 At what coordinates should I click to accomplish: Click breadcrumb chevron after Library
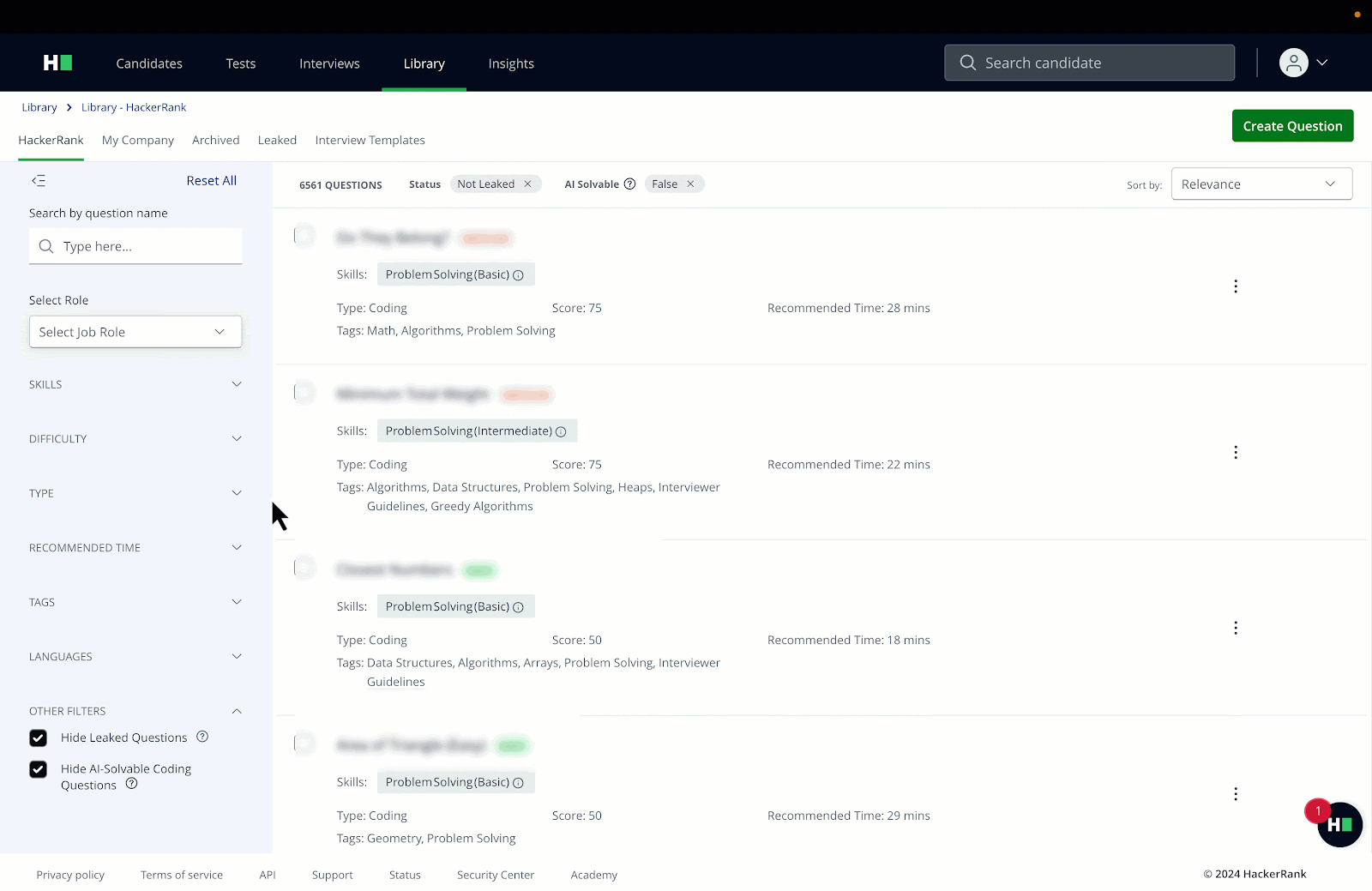click(x=69, y=107)
